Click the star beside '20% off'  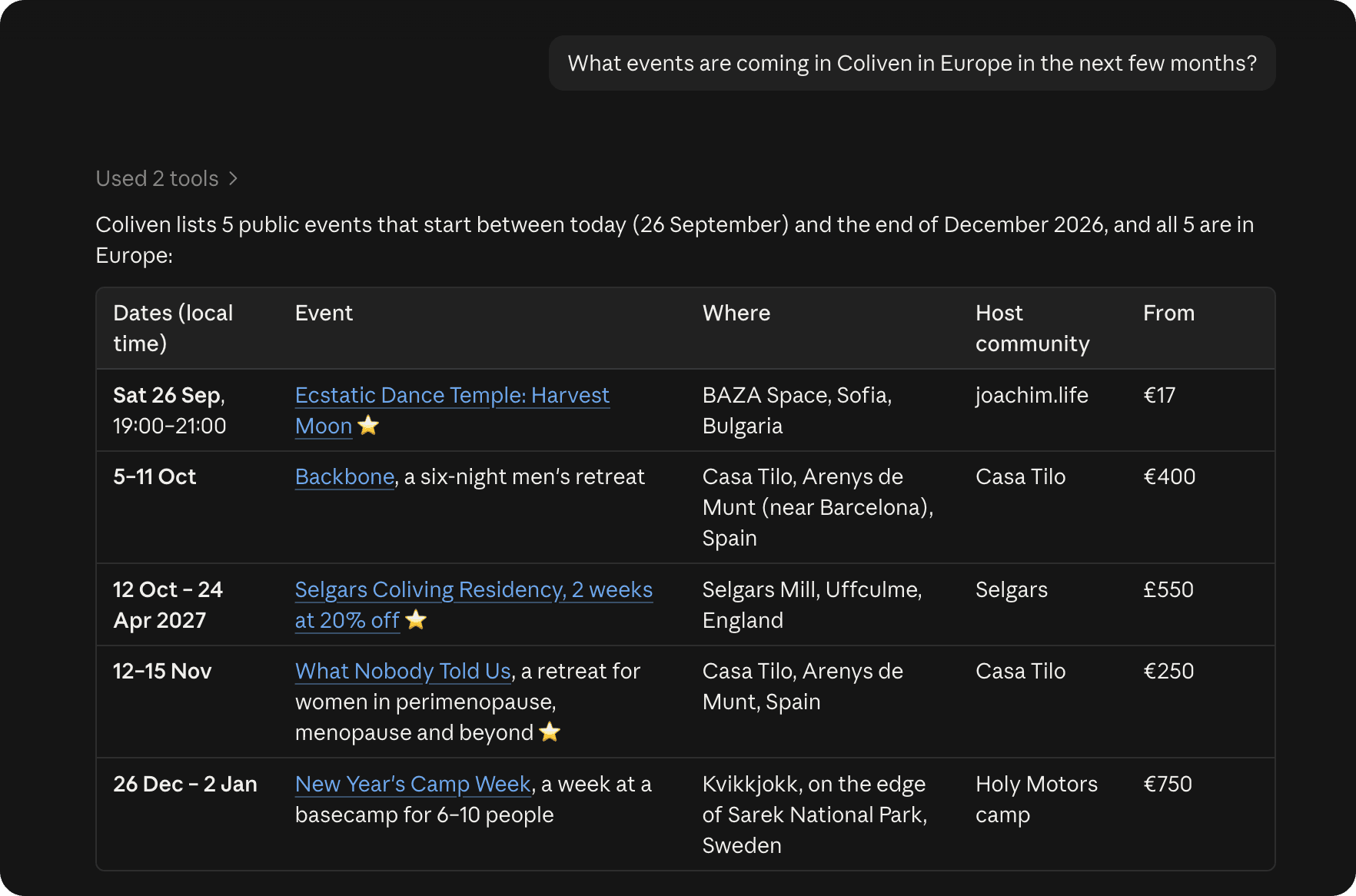click(416, 619)
